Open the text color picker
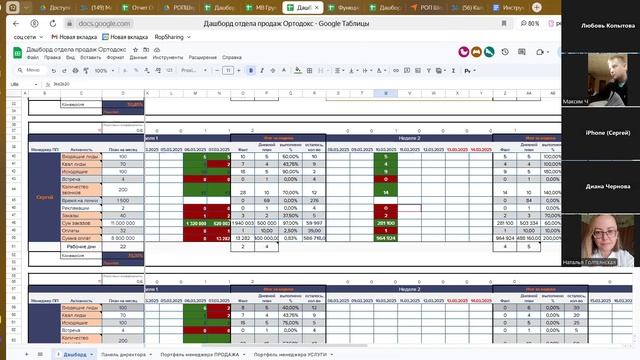The image size is (640, 360). (284, 71)
